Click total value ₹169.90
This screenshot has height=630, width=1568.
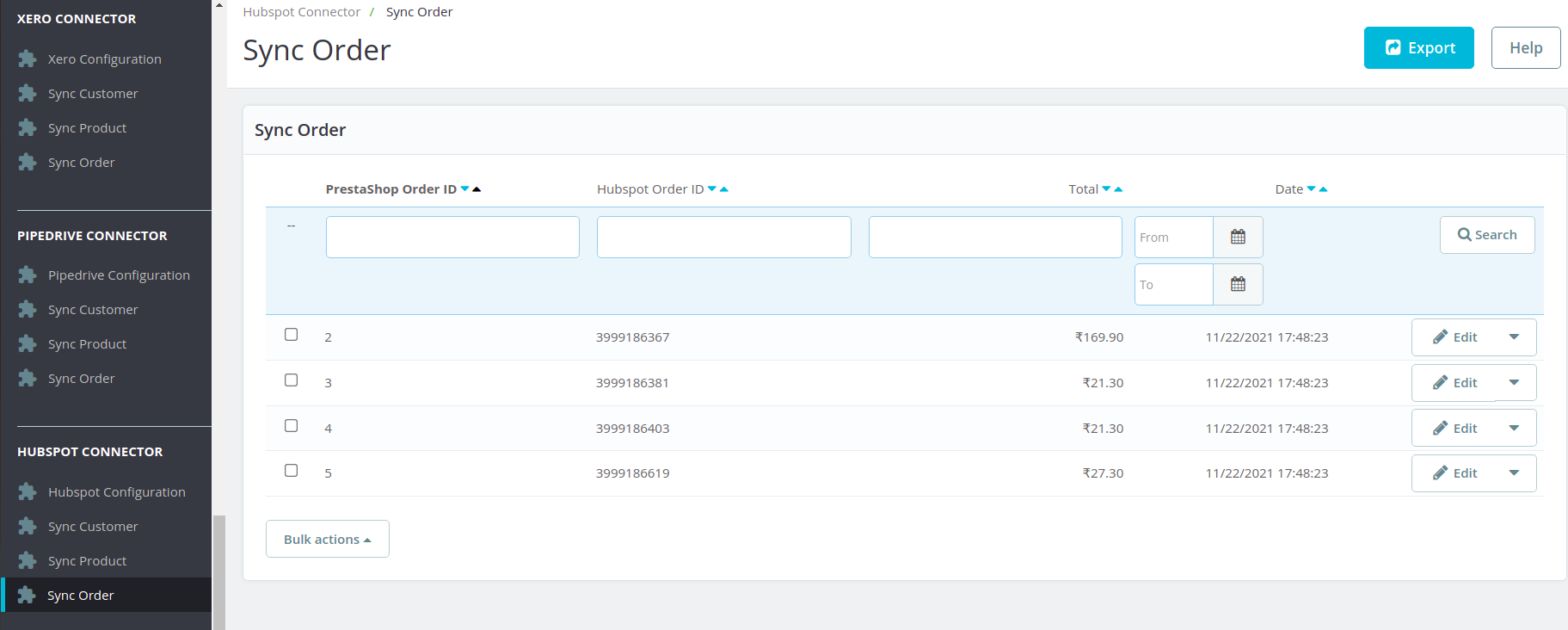tap(1099, 337)
